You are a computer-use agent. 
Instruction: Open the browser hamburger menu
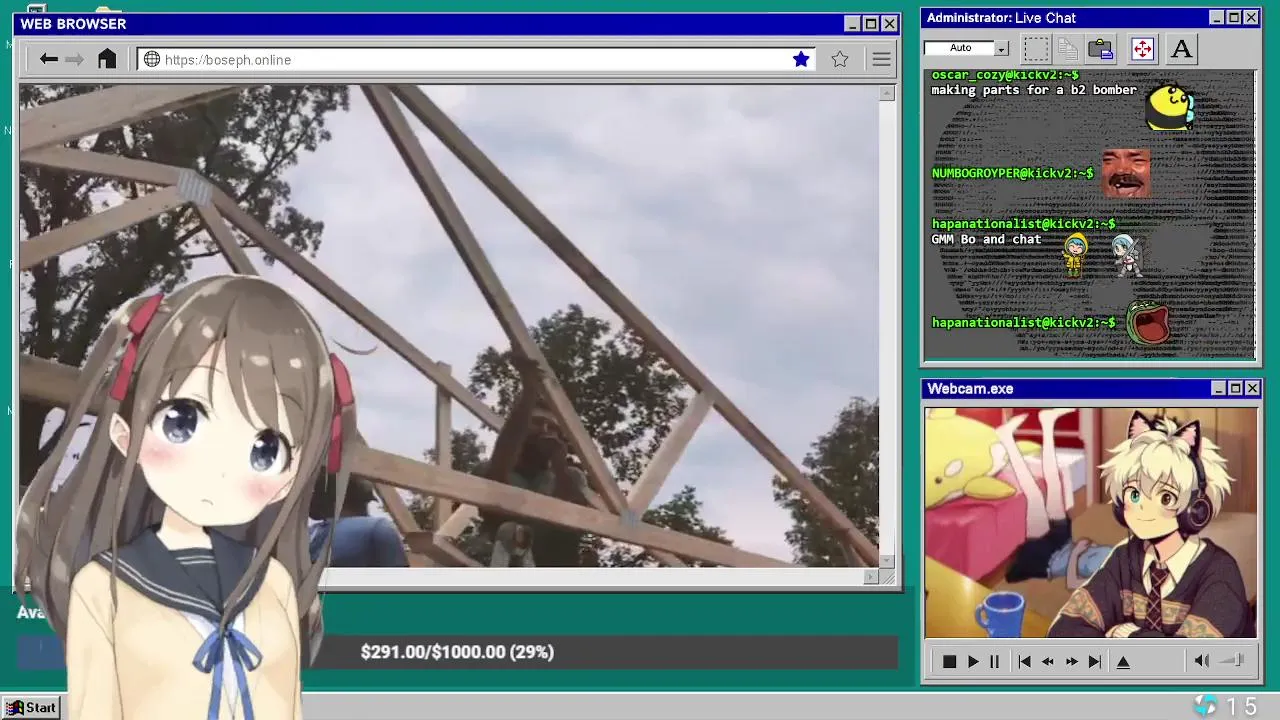tap(881, 60)
